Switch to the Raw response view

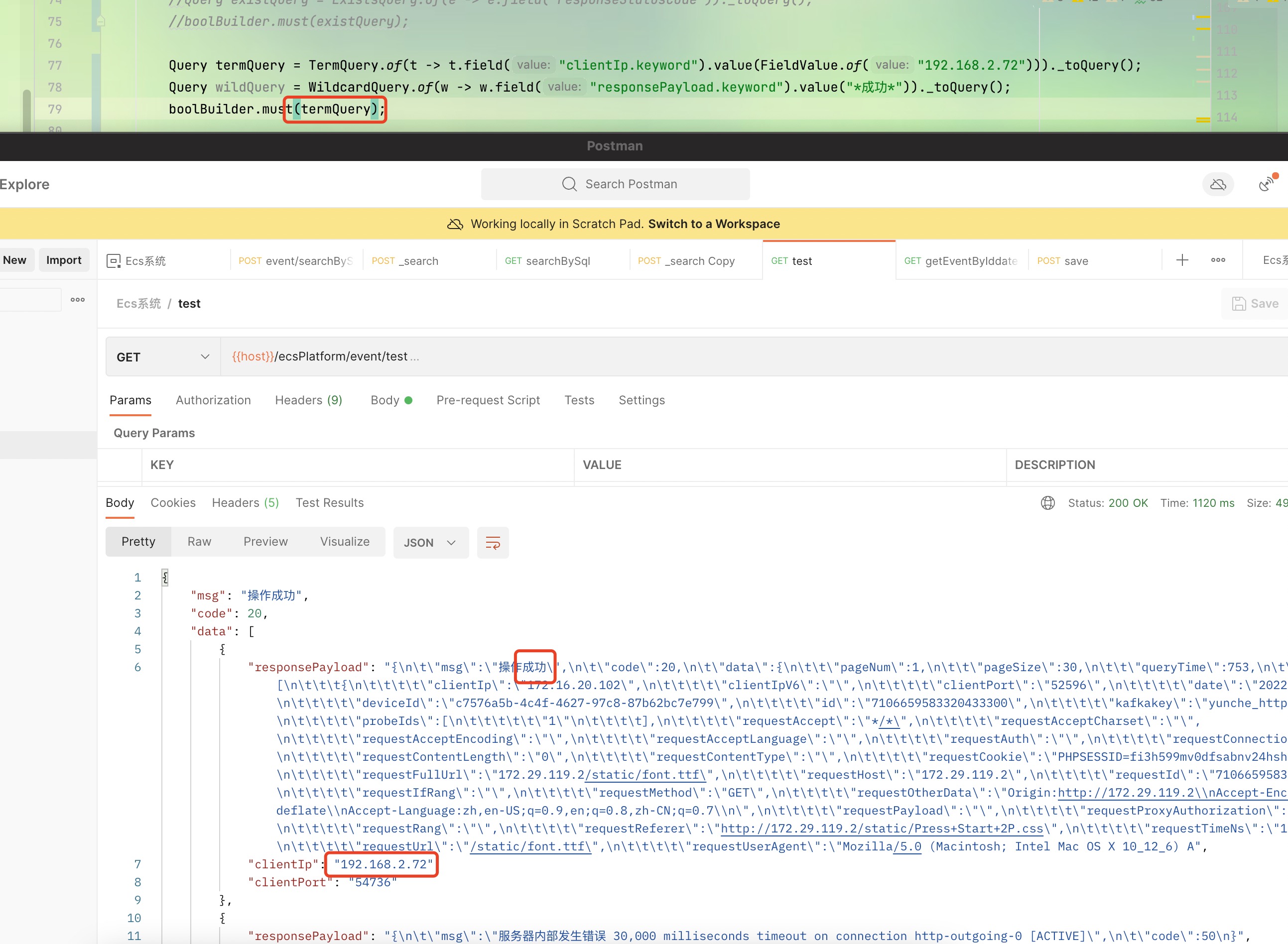point(200,542)
